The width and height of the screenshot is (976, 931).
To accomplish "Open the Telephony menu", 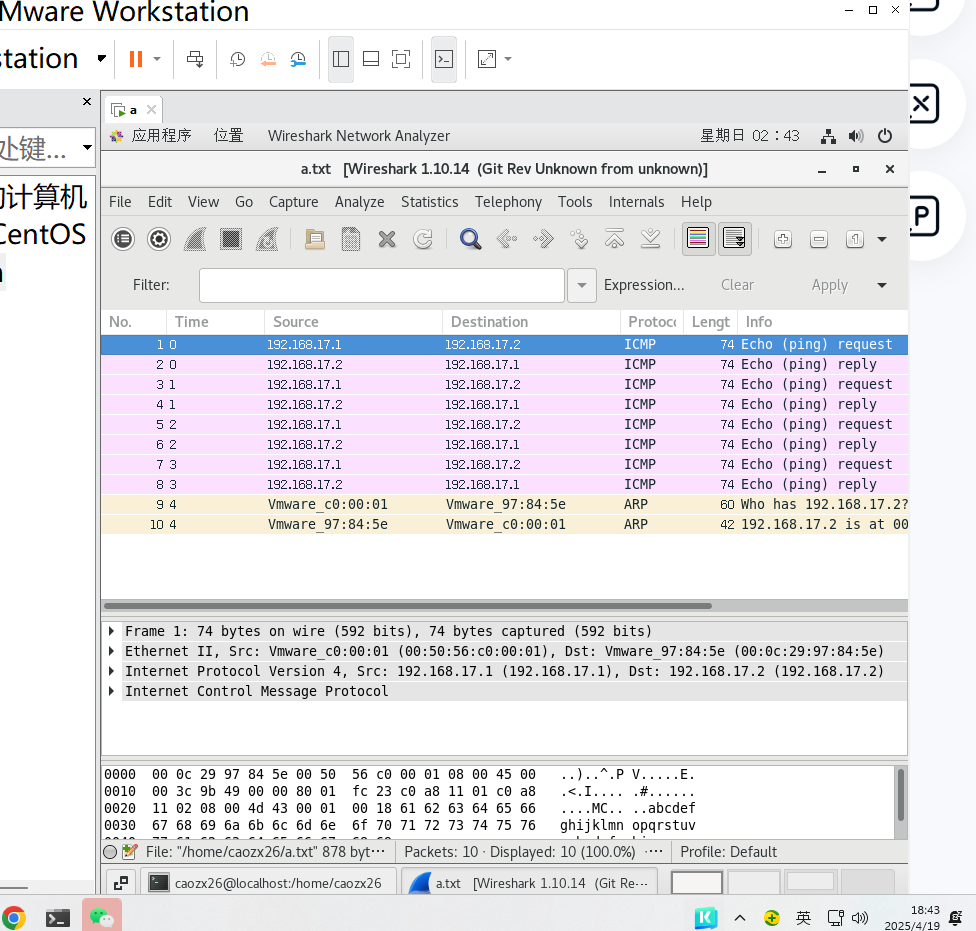I will (x=508, y=202).
